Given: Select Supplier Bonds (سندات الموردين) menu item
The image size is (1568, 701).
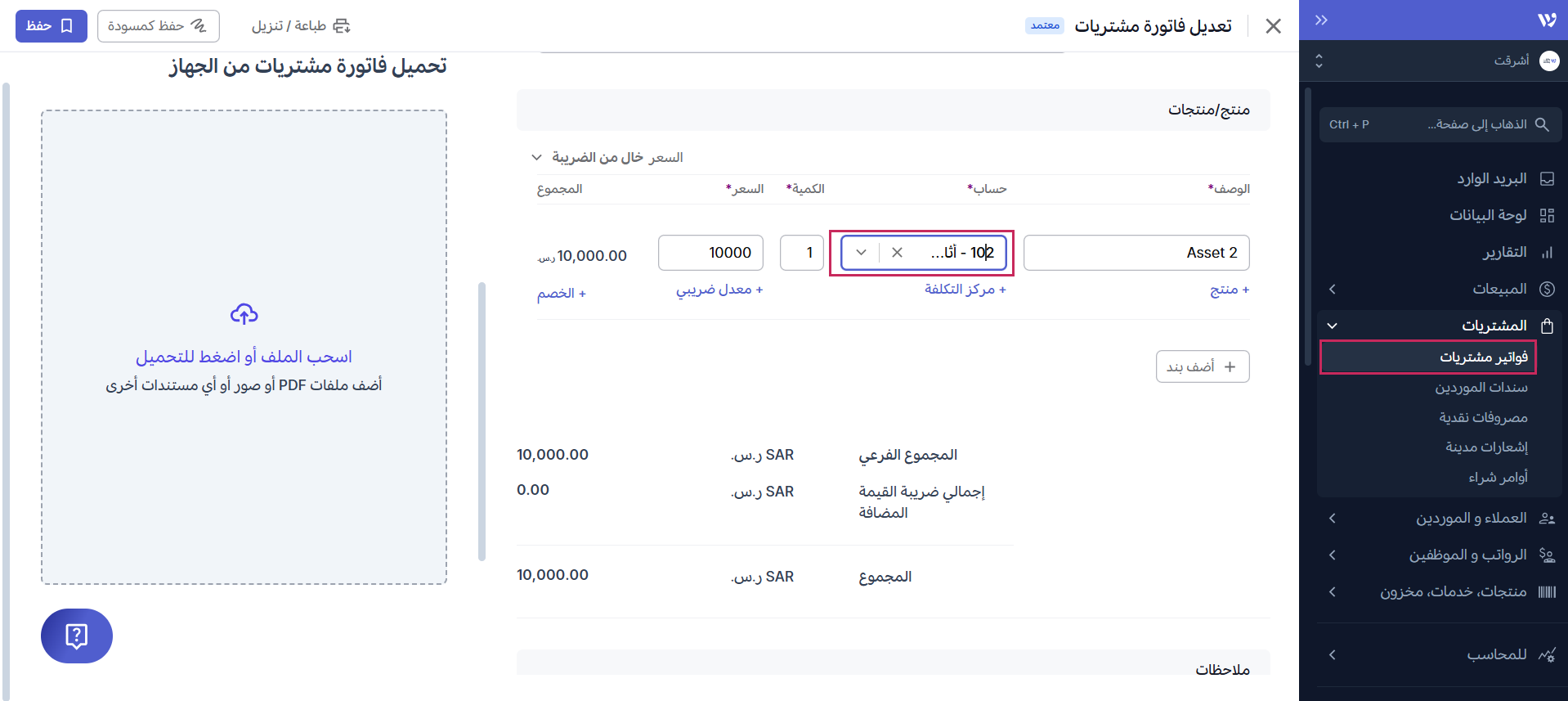Looking at the screenshot, I should 1481,387.
